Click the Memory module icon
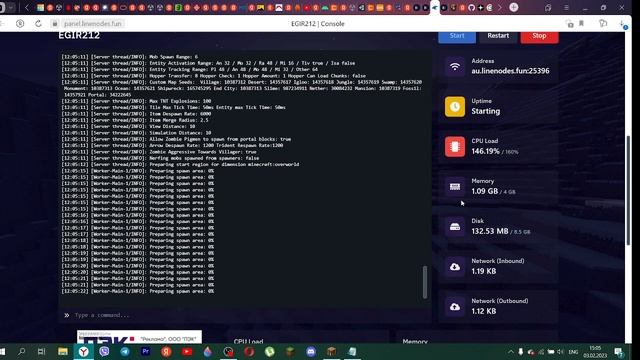The width and height of the screenshot is (640, 360). [455, 187]
